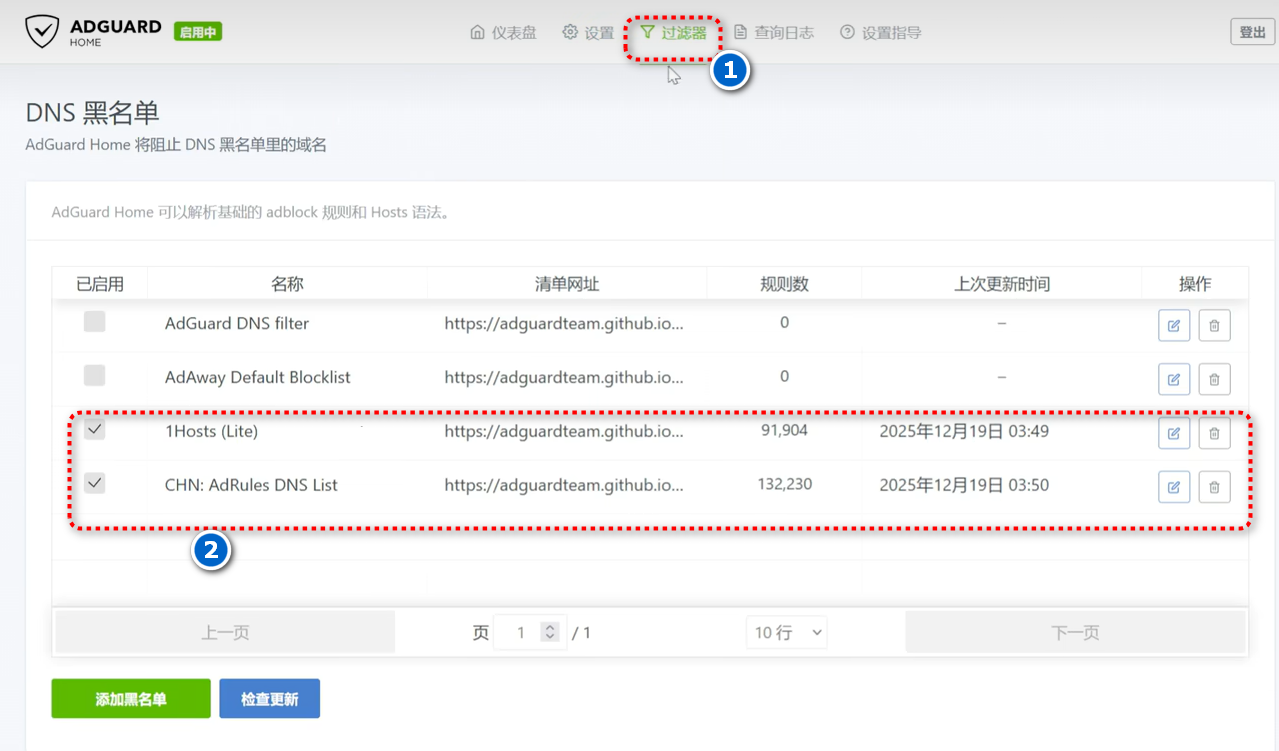1279x751 pixels.
Task: Click the AdGuard Home shield logo
Action: coord(42,32)
